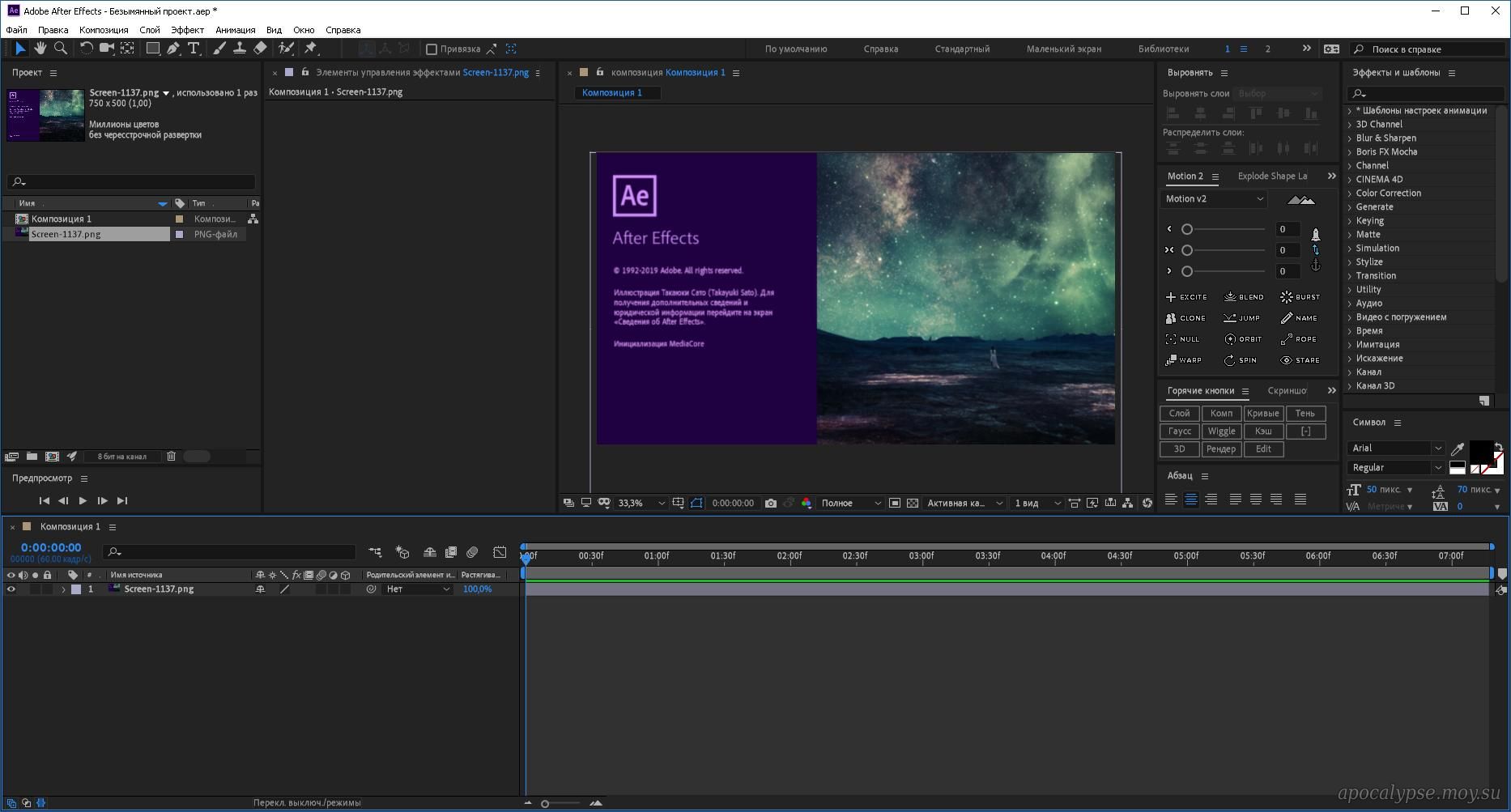Click the Wiggle hotkey button
Image resolution: width=1511 pixels, height=812 pixels.
(x=1221, y=432)
